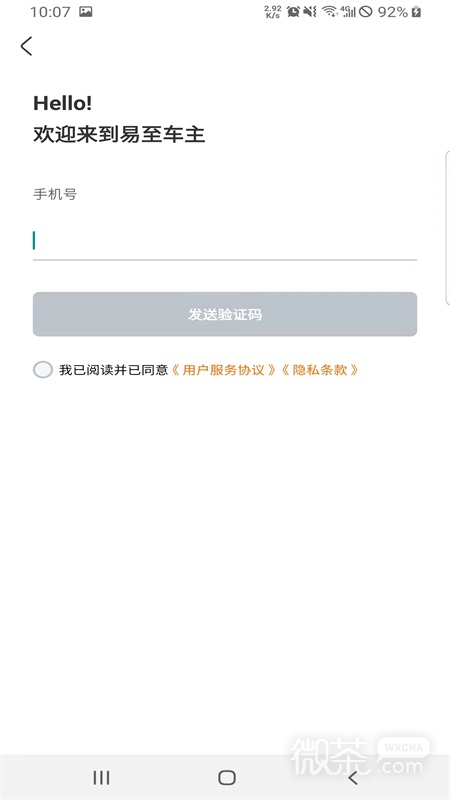The height and width of the screenshot is (800, 450).
Task: Tap the back arrow at top left
Action: click(x=26, y=46)
